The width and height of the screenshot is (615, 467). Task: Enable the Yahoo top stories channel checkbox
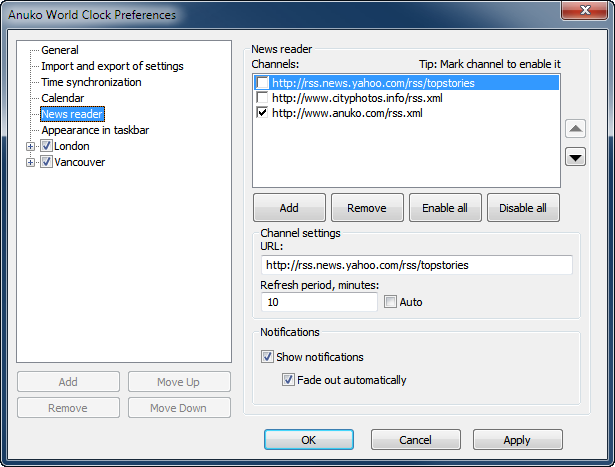262,83
